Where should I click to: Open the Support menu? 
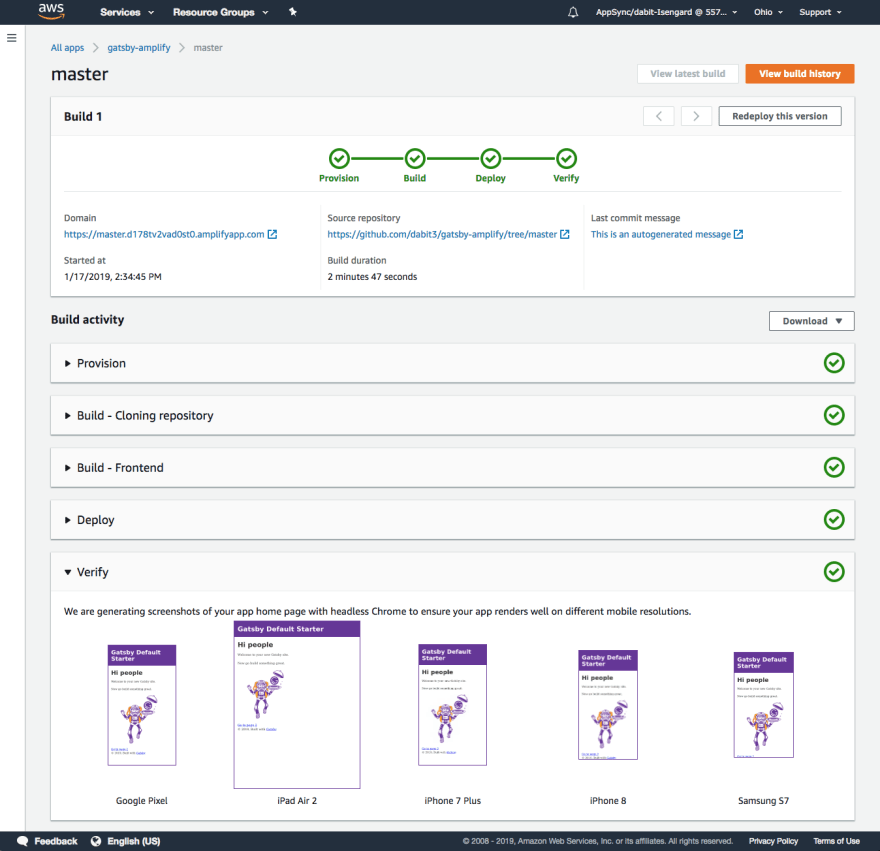(x=820, y=12)
